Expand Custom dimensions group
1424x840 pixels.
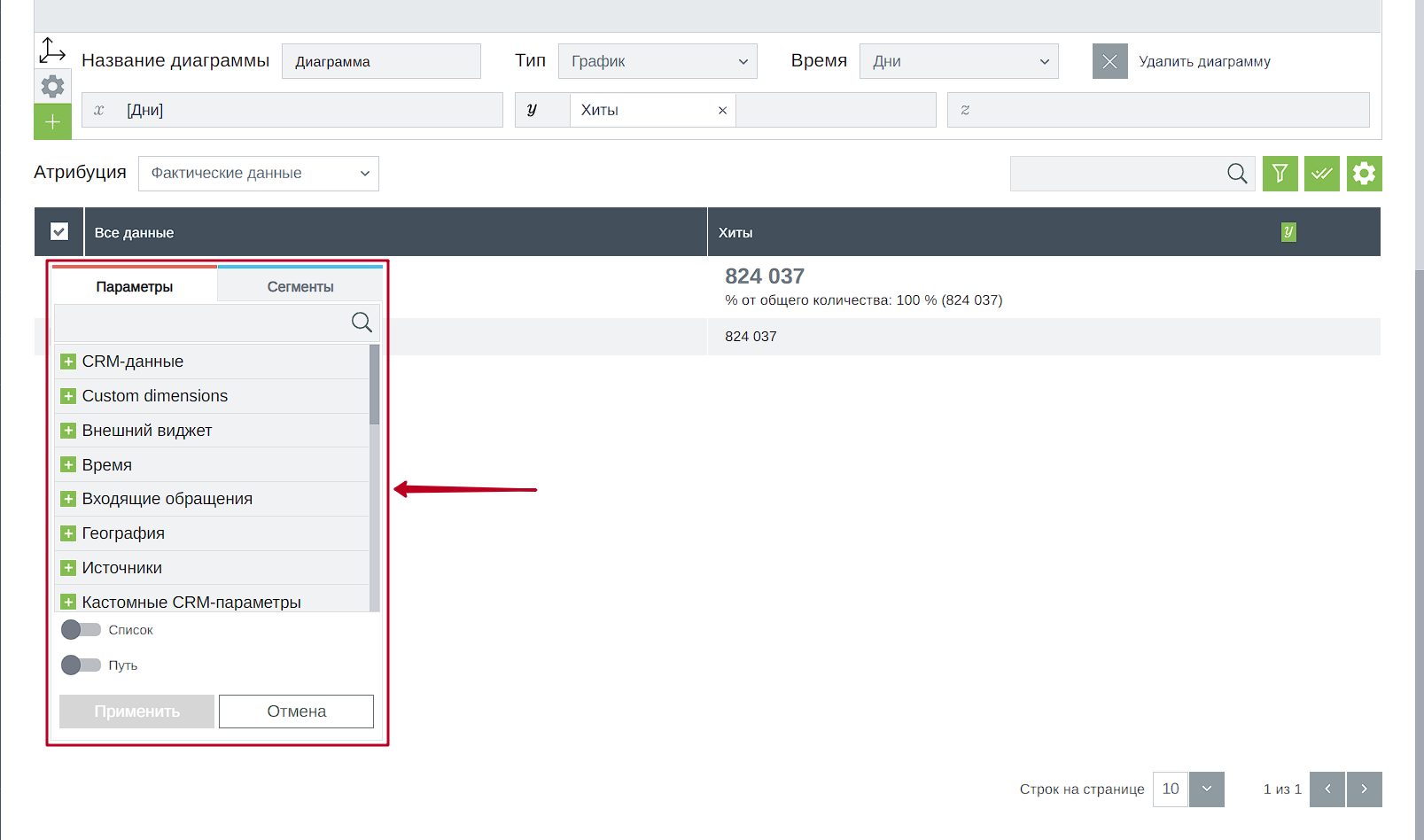pos(68,396)
